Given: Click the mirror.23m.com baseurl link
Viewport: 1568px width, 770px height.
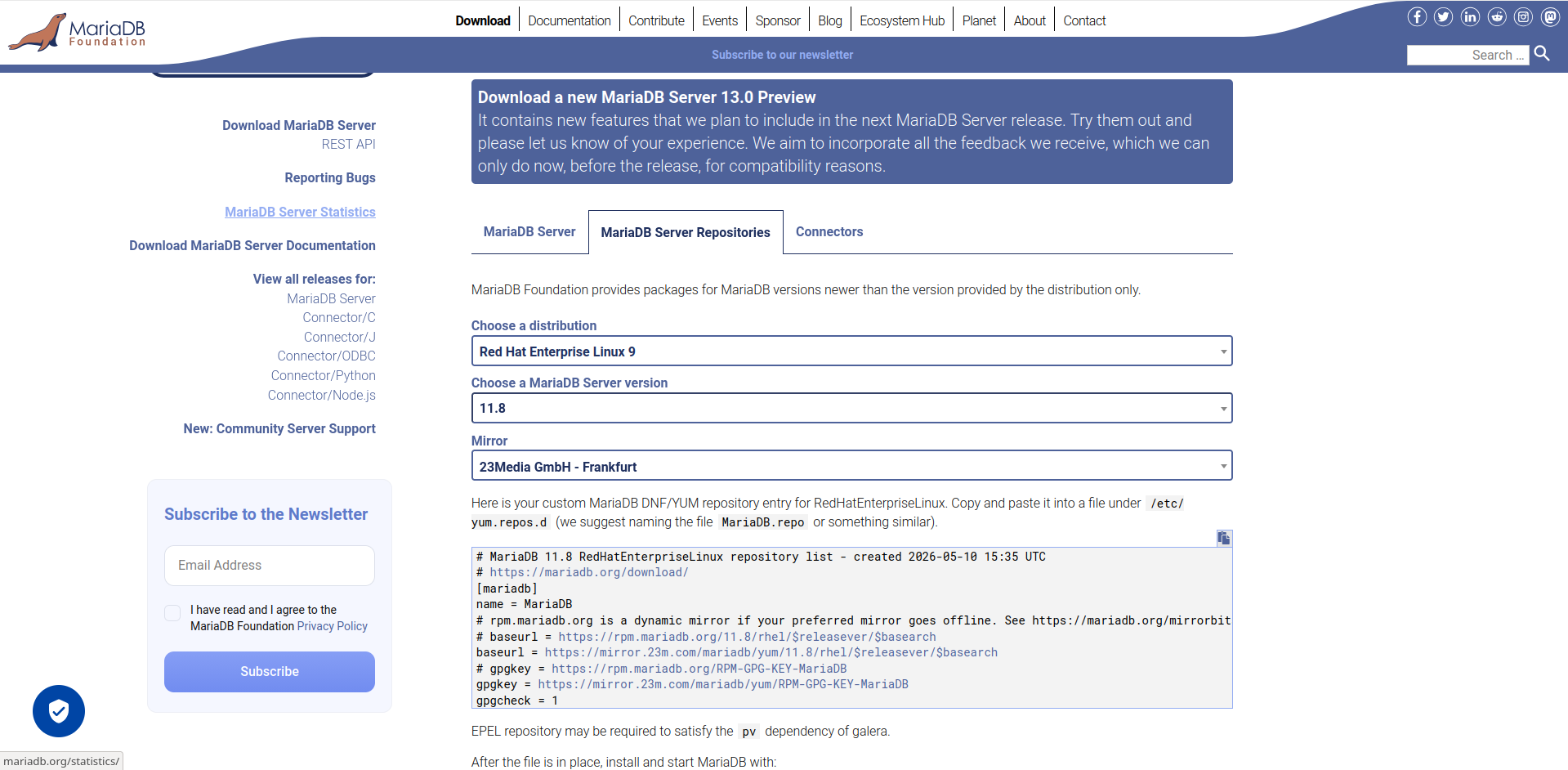Looking at the screenshot, I should click(x=771, y=652).
